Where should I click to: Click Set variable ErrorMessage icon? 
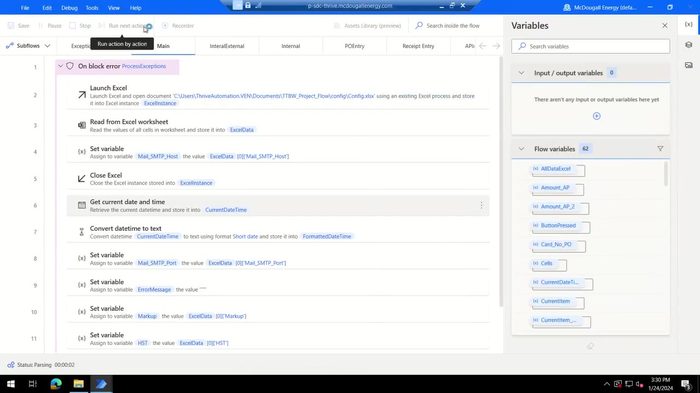[x=82, y=285]
